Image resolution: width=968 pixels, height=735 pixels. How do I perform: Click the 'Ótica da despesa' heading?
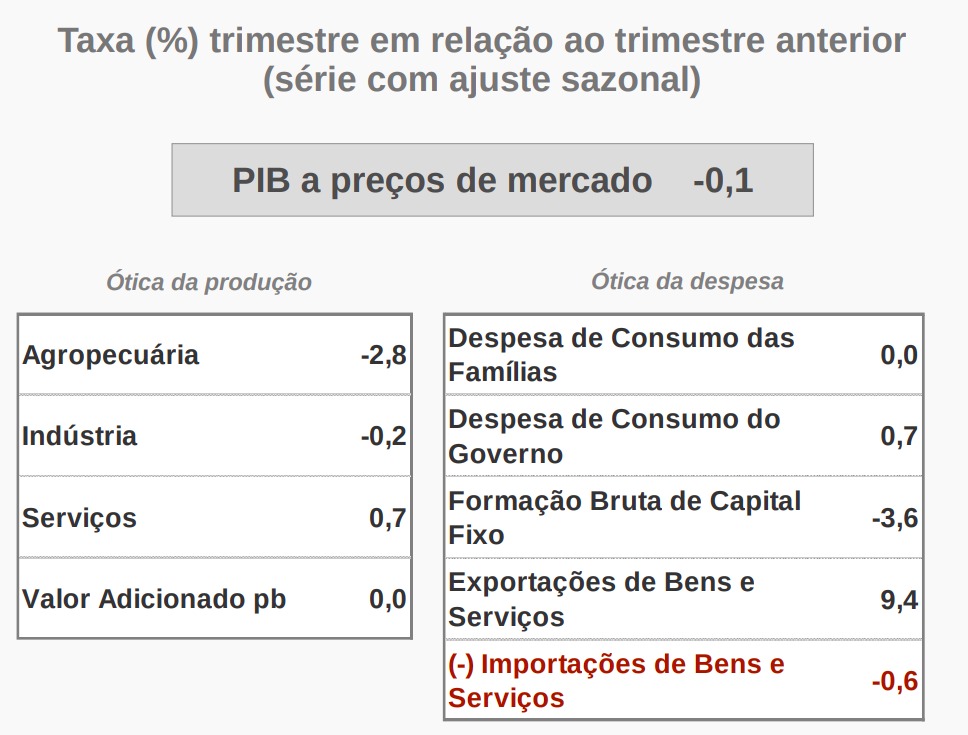point(687,281)
